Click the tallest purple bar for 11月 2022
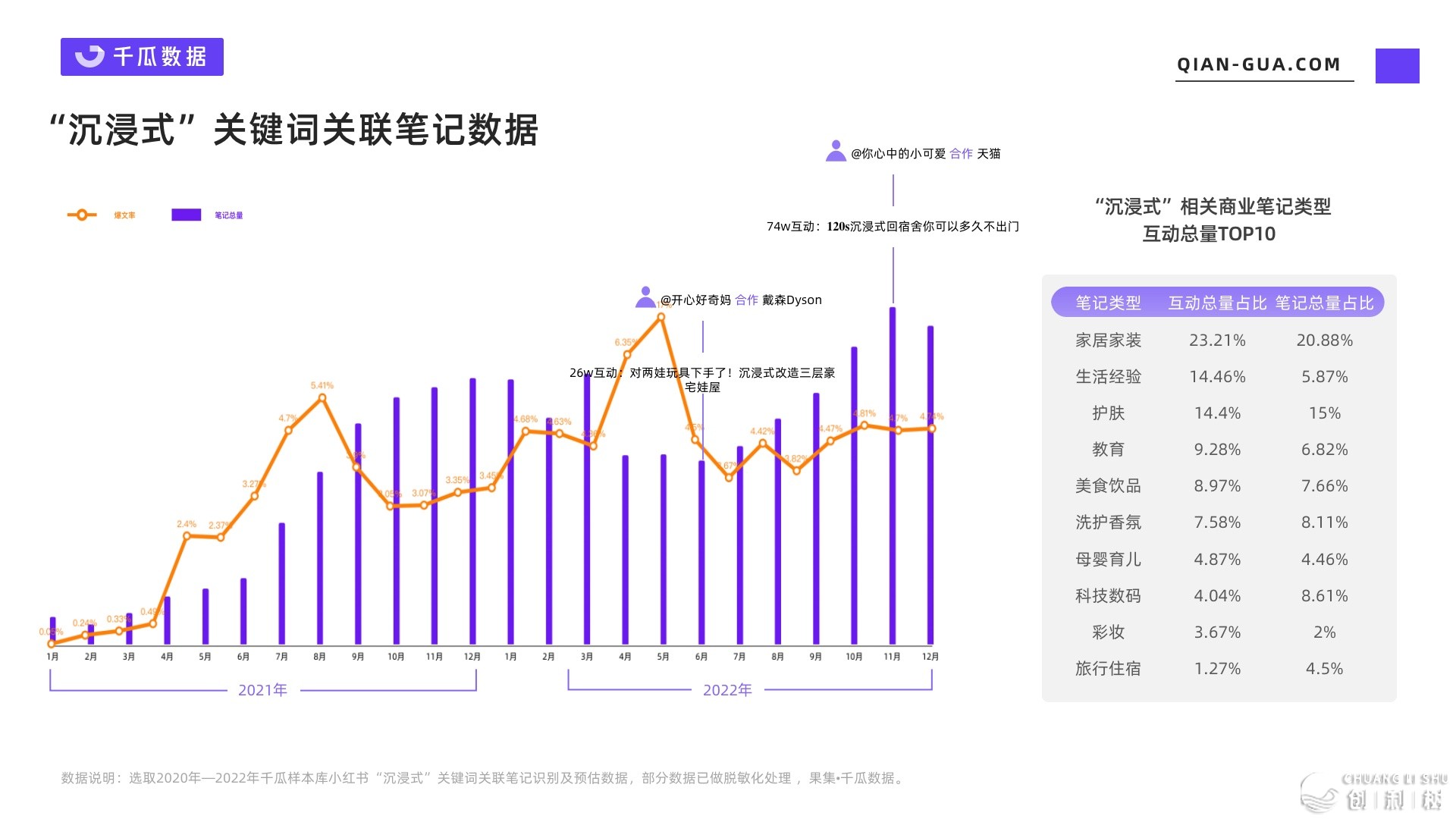 click(x=893, y=476)
